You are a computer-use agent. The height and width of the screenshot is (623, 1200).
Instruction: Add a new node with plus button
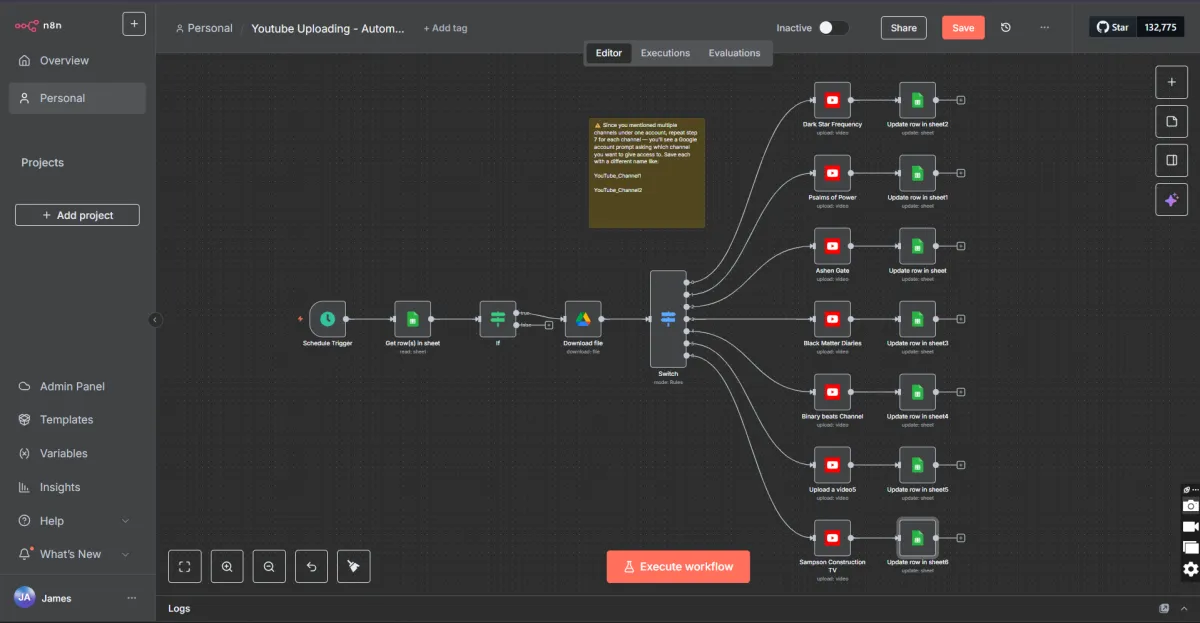(x=1171, y=82)
